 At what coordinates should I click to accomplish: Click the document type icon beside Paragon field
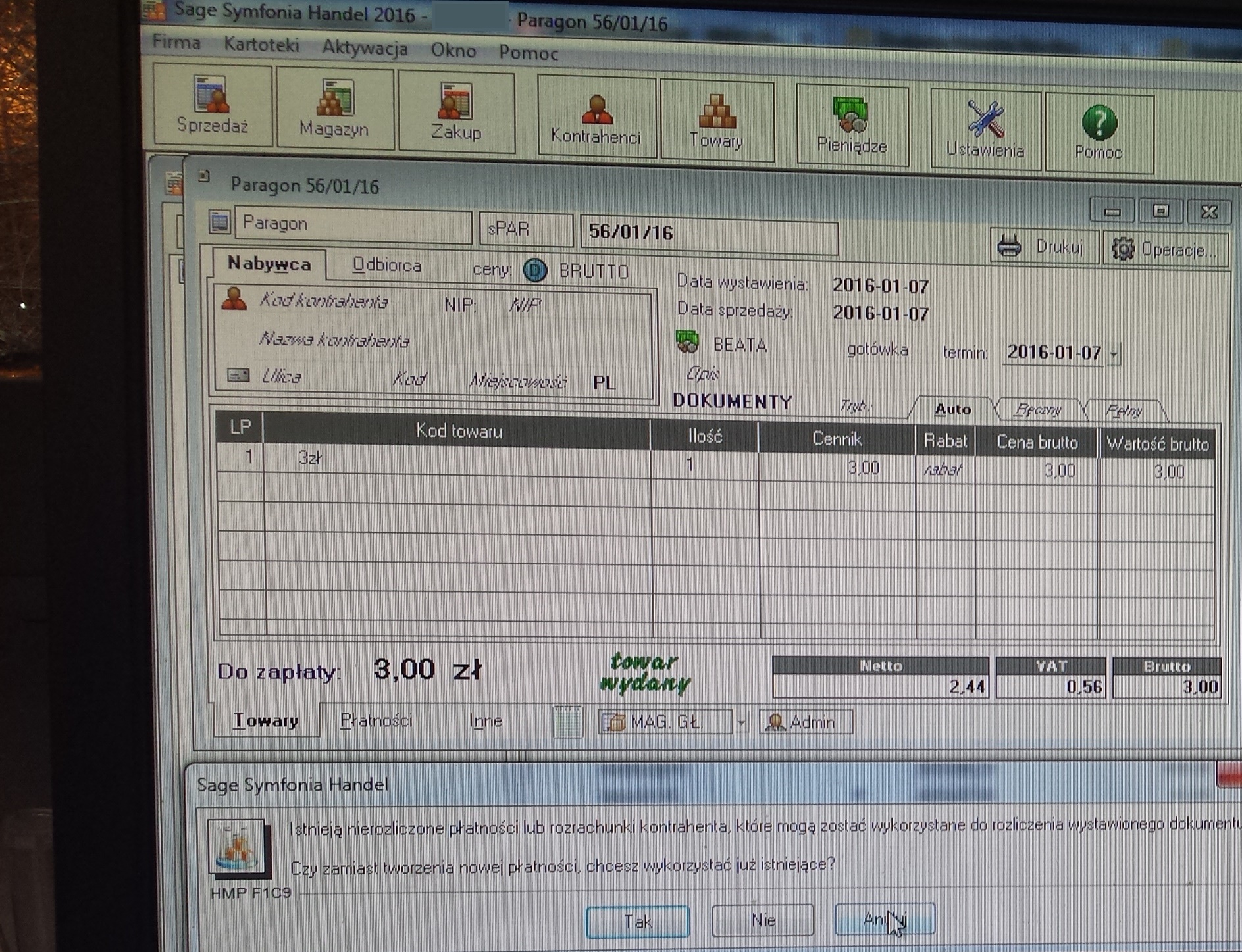pos(219,222)
